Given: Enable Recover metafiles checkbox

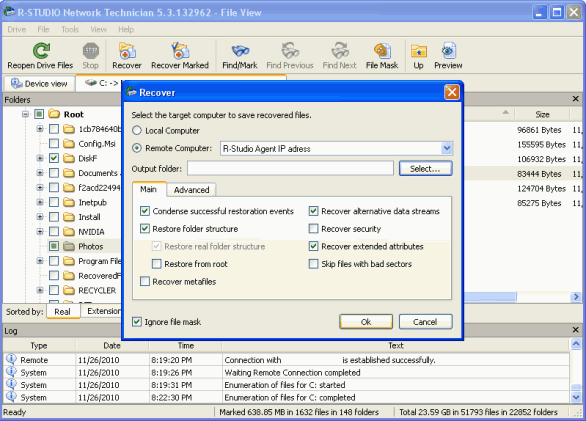Looking at the screenshot, I should coord(145,281).
